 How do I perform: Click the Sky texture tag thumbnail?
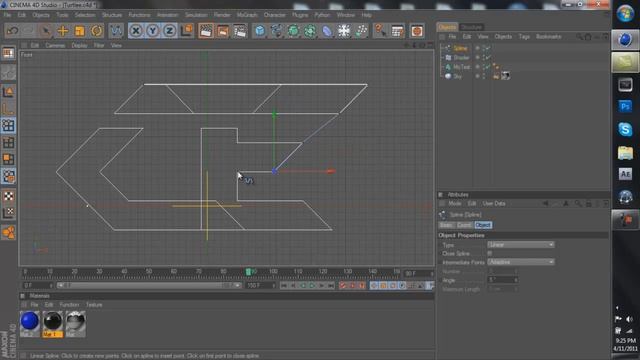point(505,76)
